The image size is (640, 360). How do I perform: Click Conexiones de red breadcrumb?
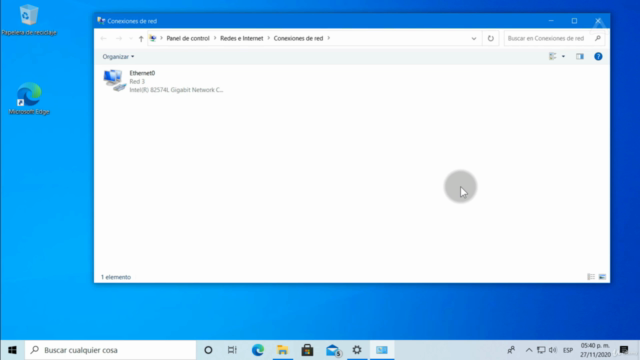[298, 38]
